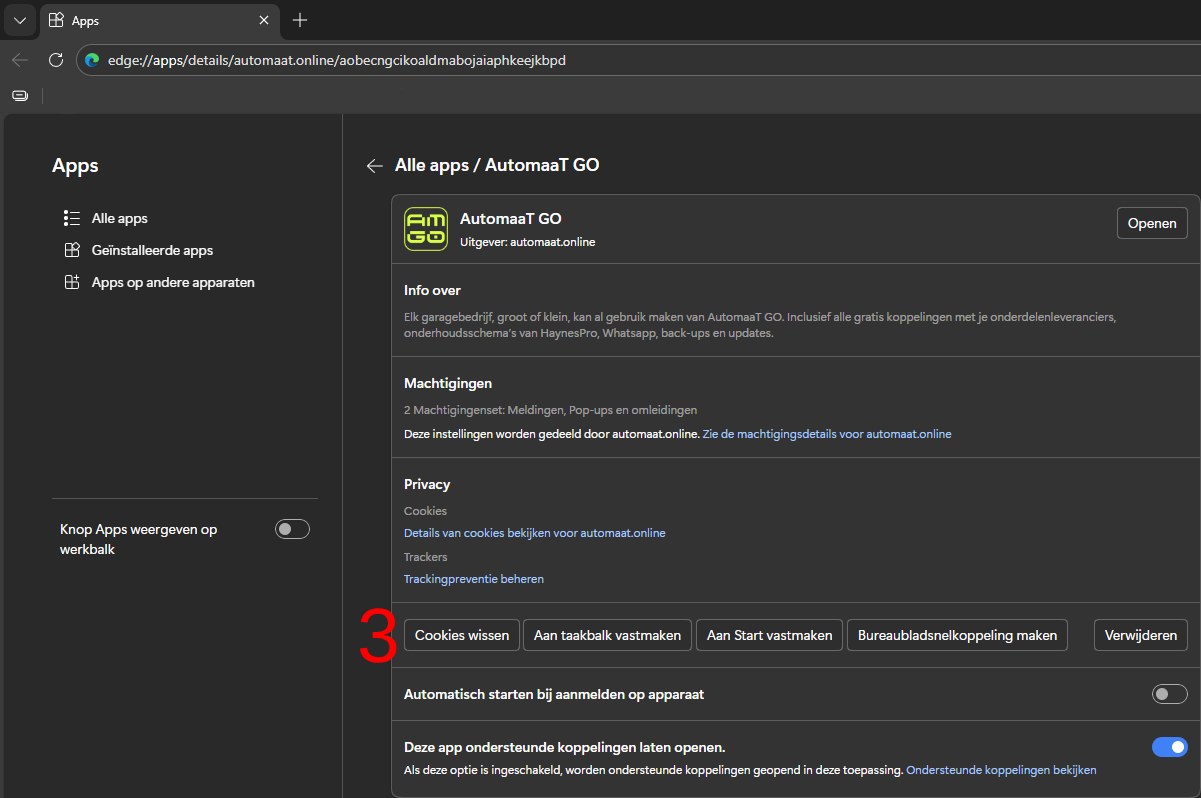Click the '2 Machtigingenset' text line
The image size is (1201, 798).
550,410
